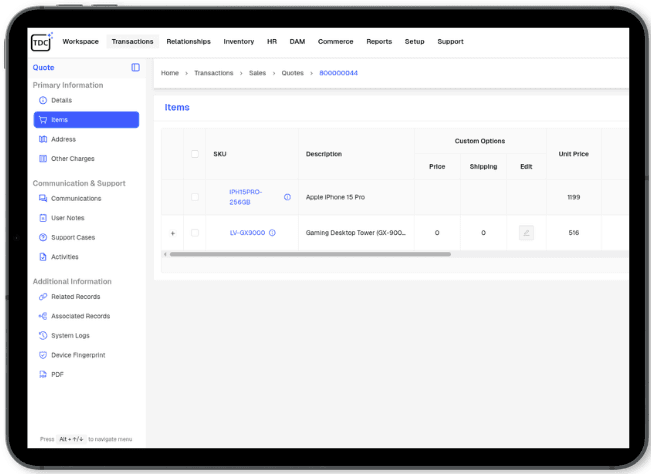Click the Activities document icon
651x474 pixels.
pyautogui.click(x=43, y=257)
